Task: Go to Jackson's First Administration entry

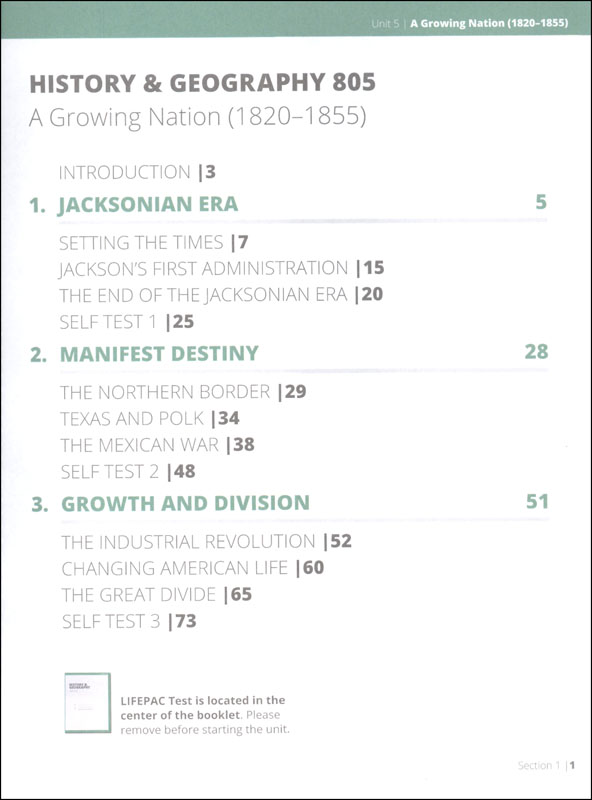Action: pyautogui.click(x=221, y=268)
